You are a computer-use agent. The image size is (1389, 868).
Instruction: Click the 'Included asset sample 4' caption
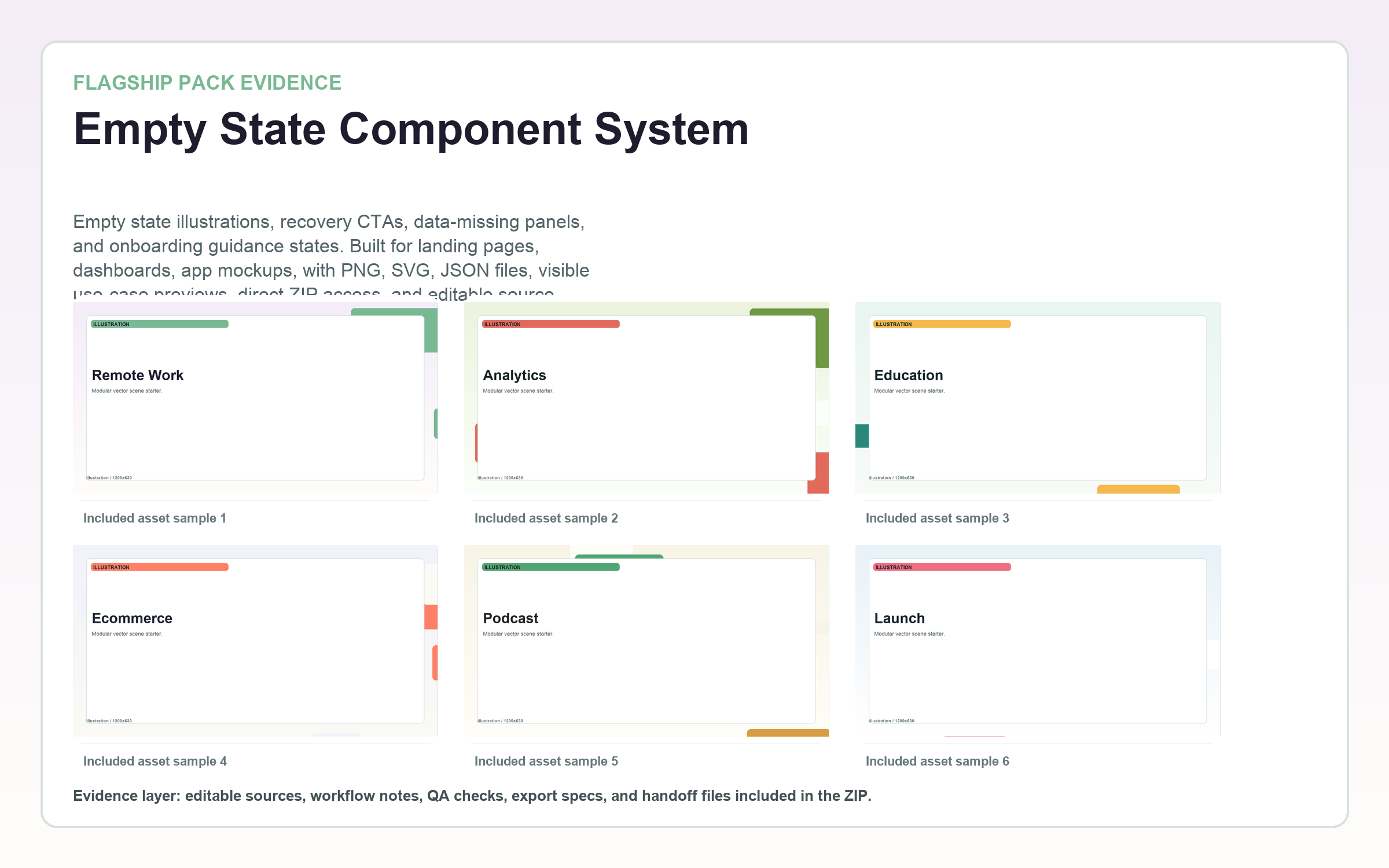pos(155,762)
